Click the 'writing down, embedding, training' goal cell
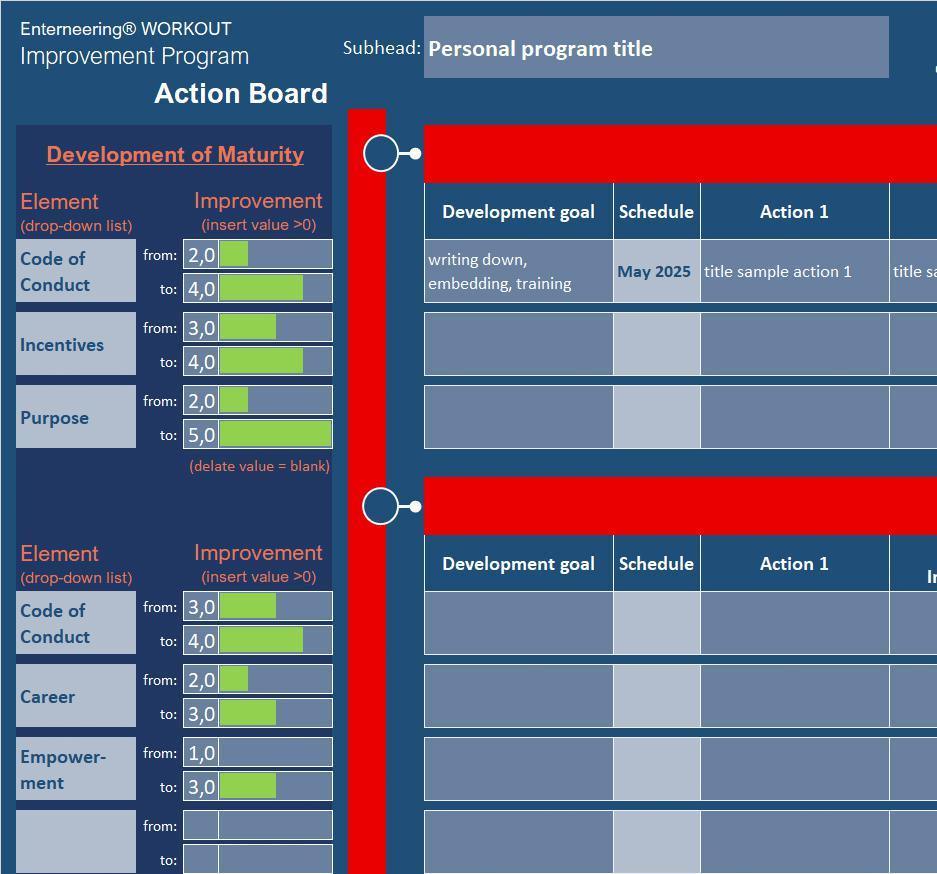The height and width of the screenshot is (874, 937). pyautogui.click(x=519, y=271)
